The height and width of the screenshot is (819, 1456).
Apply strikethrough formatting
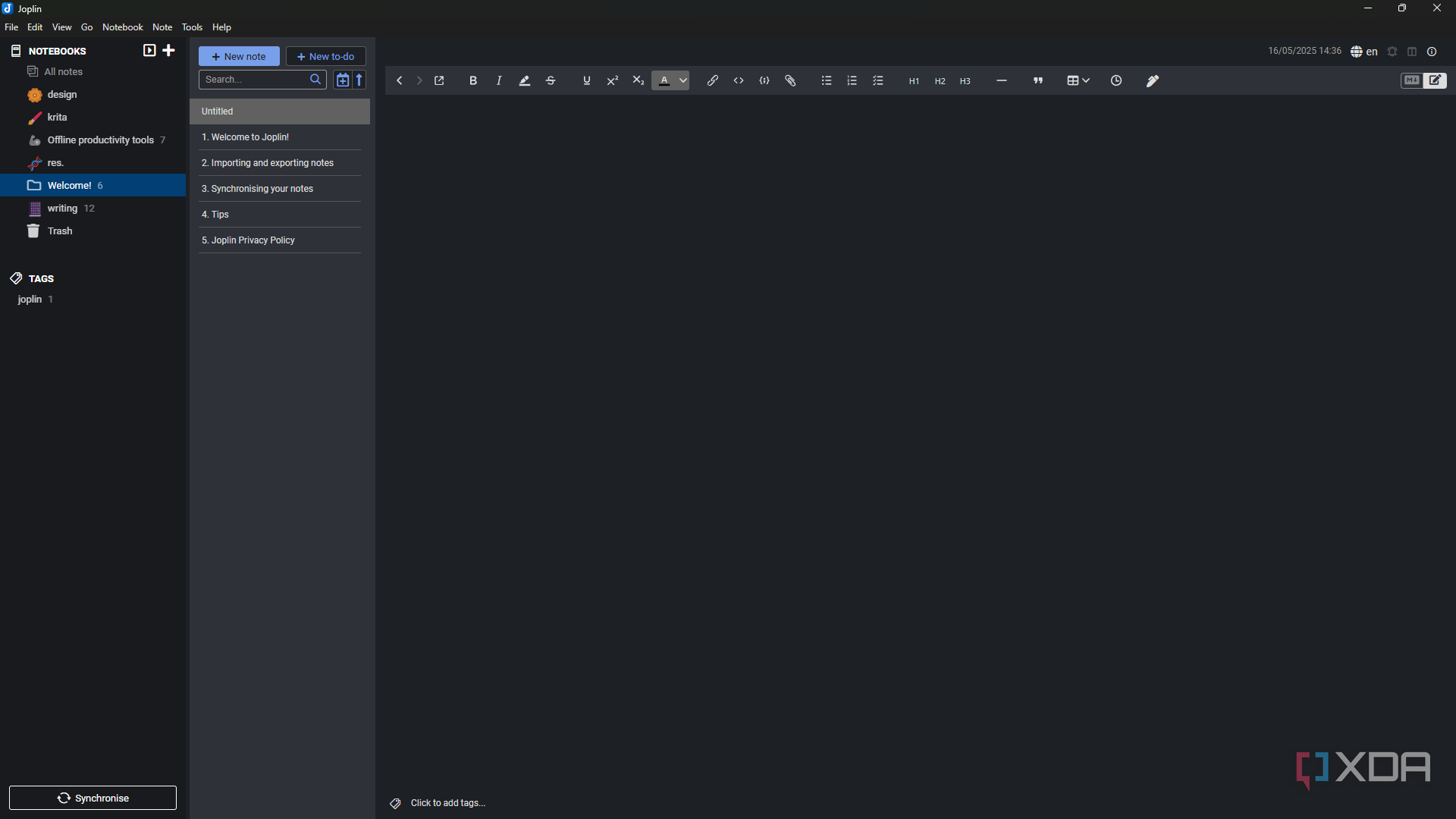[x=551, y=80]
